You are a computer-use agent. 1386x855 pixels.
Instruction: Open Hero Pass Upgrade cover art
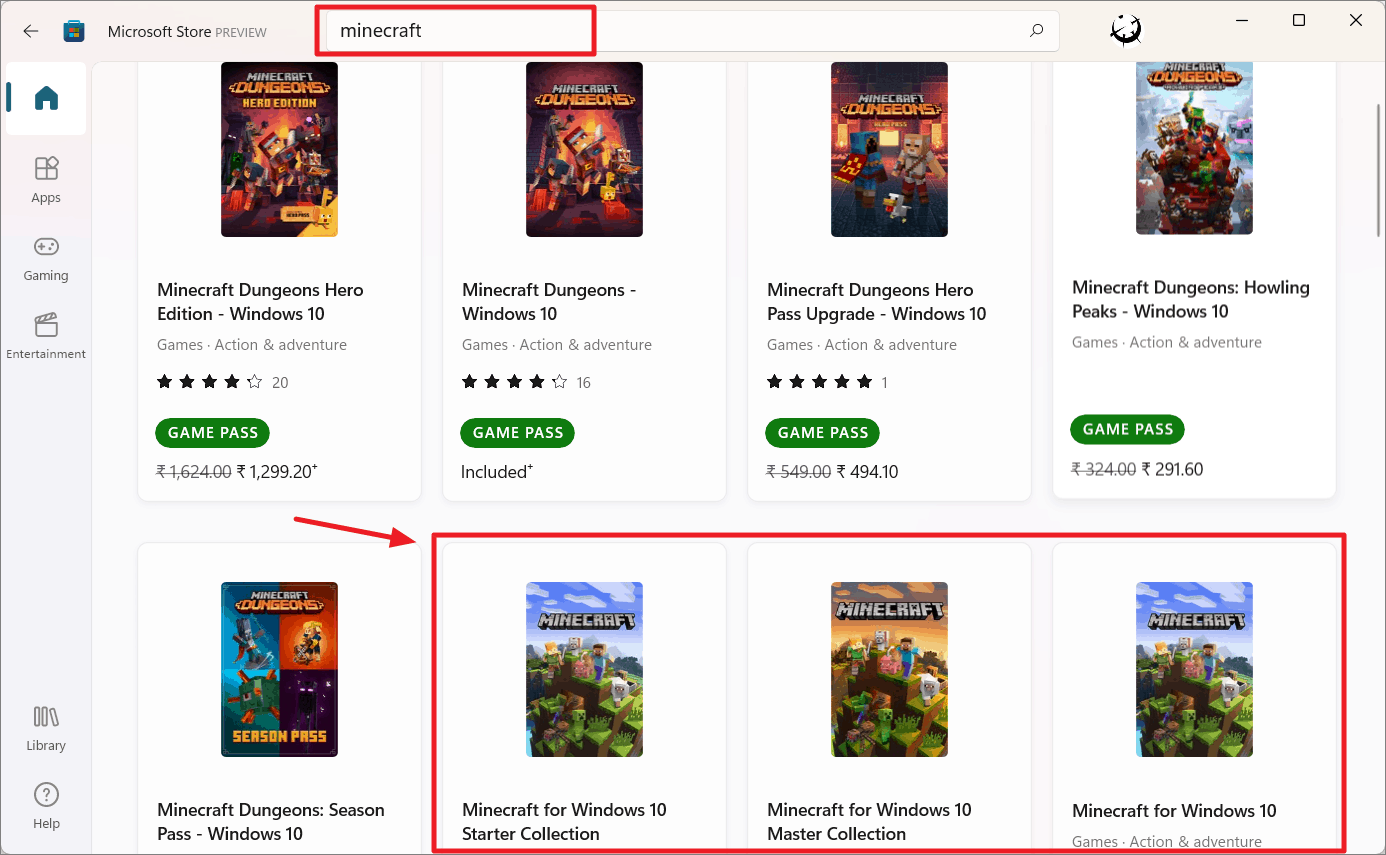point(889,149)
